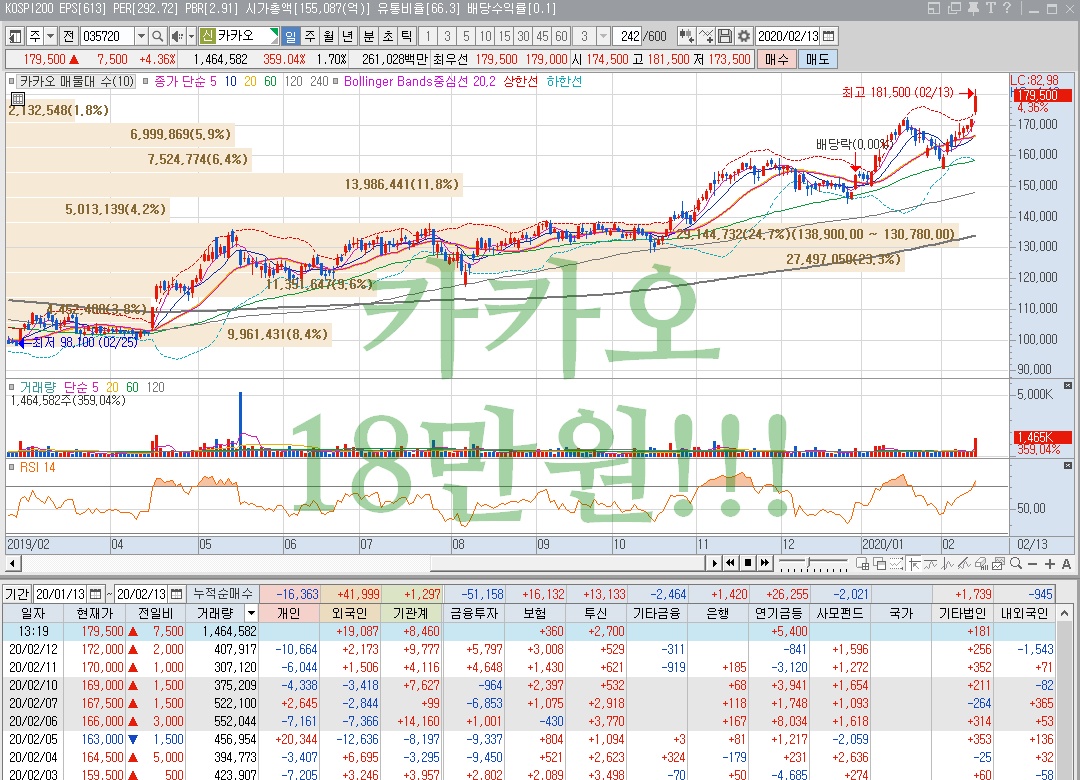Stop the chart replay
This screenshot has width=1080, height=780.
click(x=749, y=563)
